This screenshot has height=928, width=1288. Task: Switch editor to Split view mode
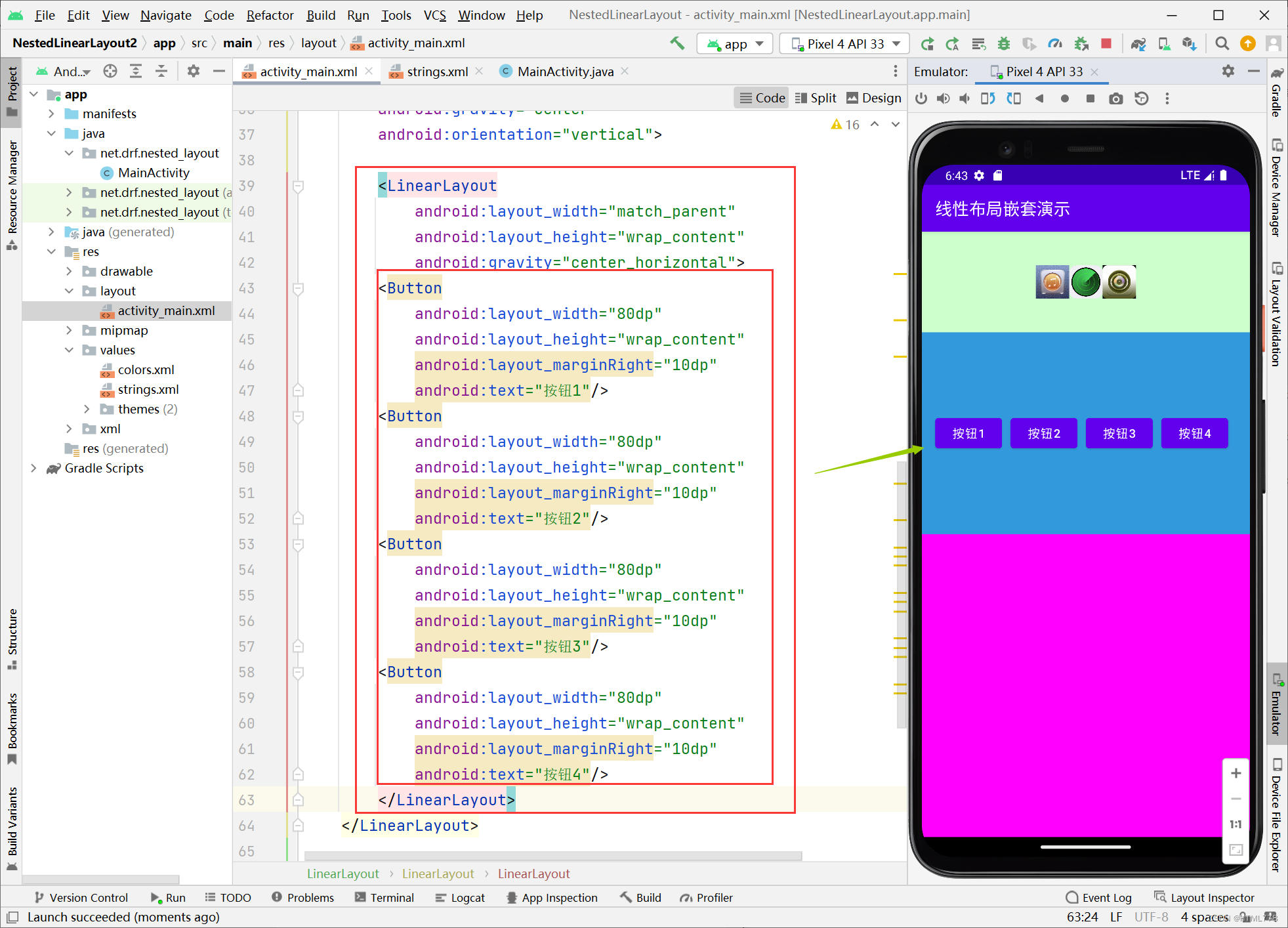pos(816,98)
